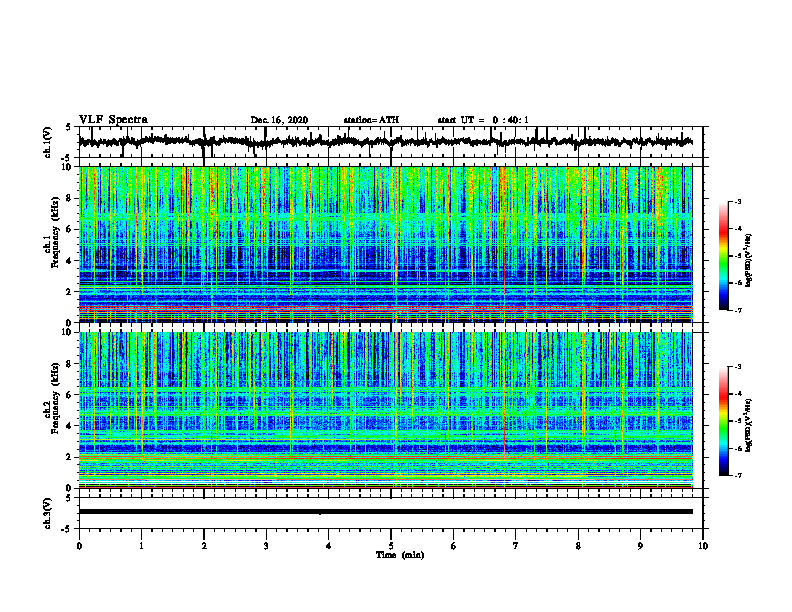
Task: Click the 'station=ATH' label
Action: click(371, 120)
